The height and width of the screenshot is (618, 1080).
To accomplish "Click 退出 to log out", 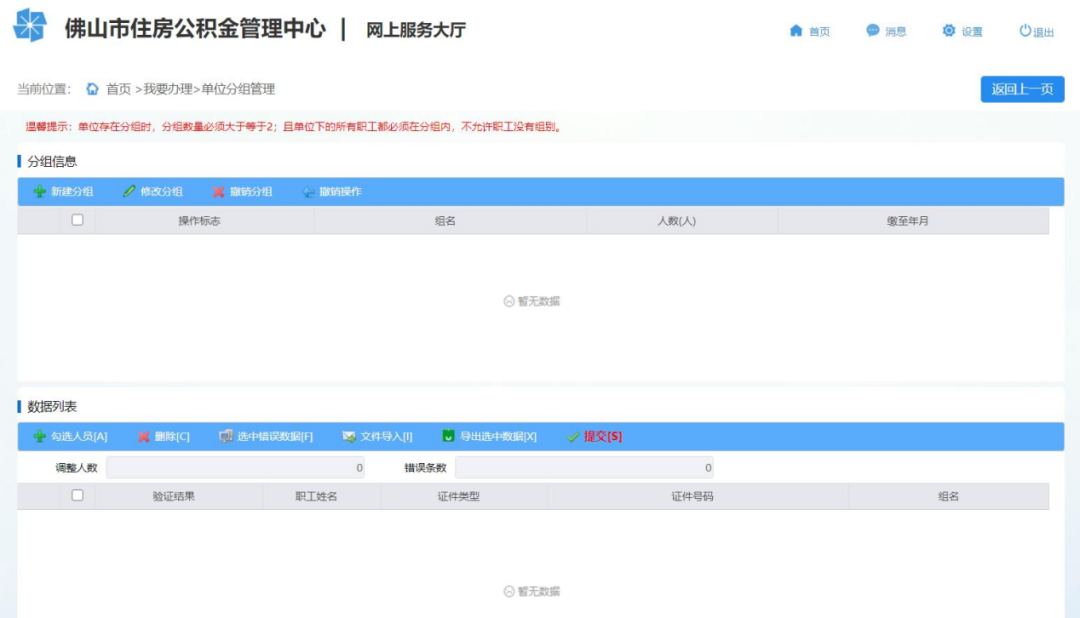I will (x=1037, y=31).
